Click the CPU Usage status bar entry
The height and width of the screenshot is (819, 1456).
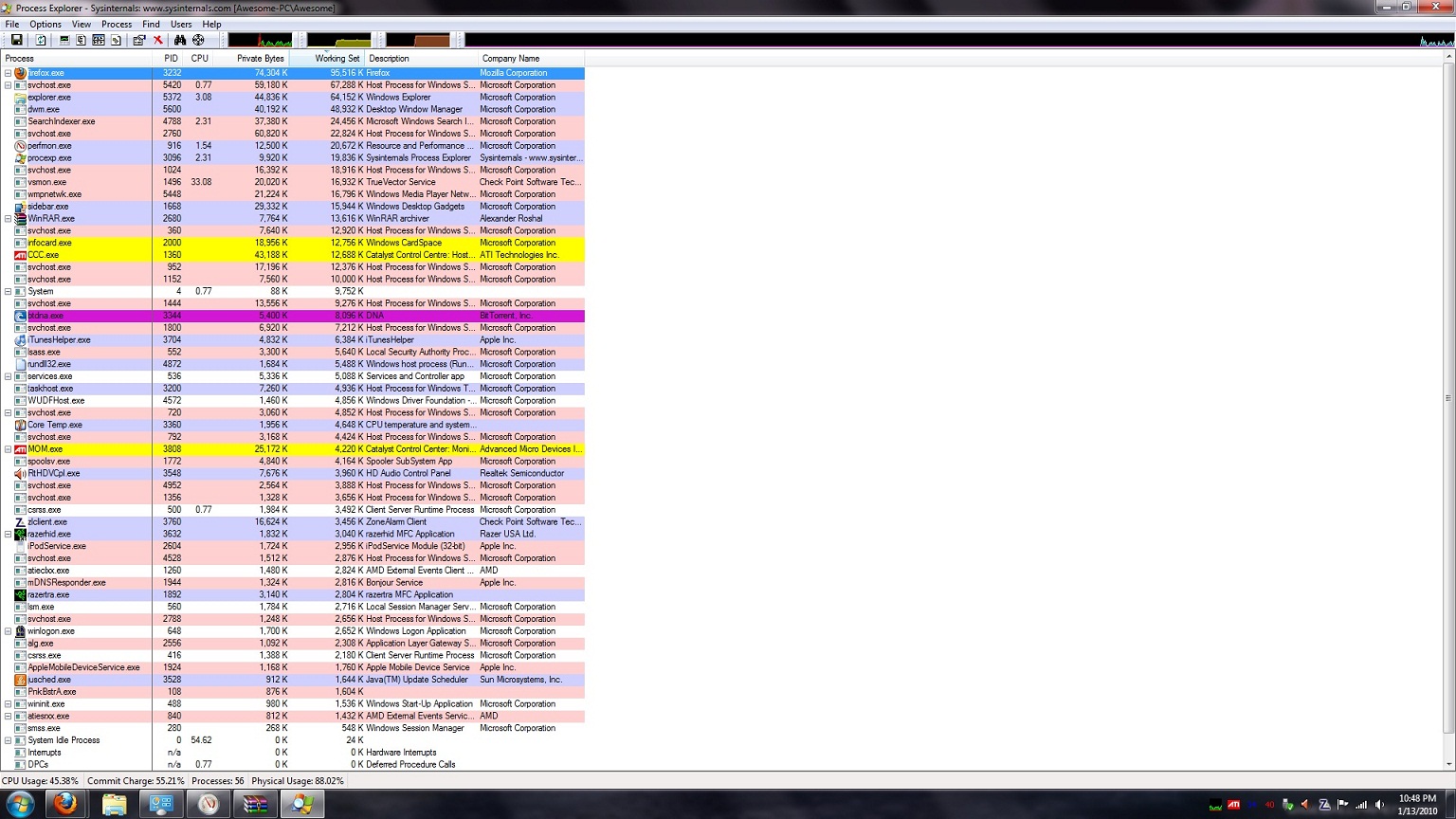coord(40,781)
